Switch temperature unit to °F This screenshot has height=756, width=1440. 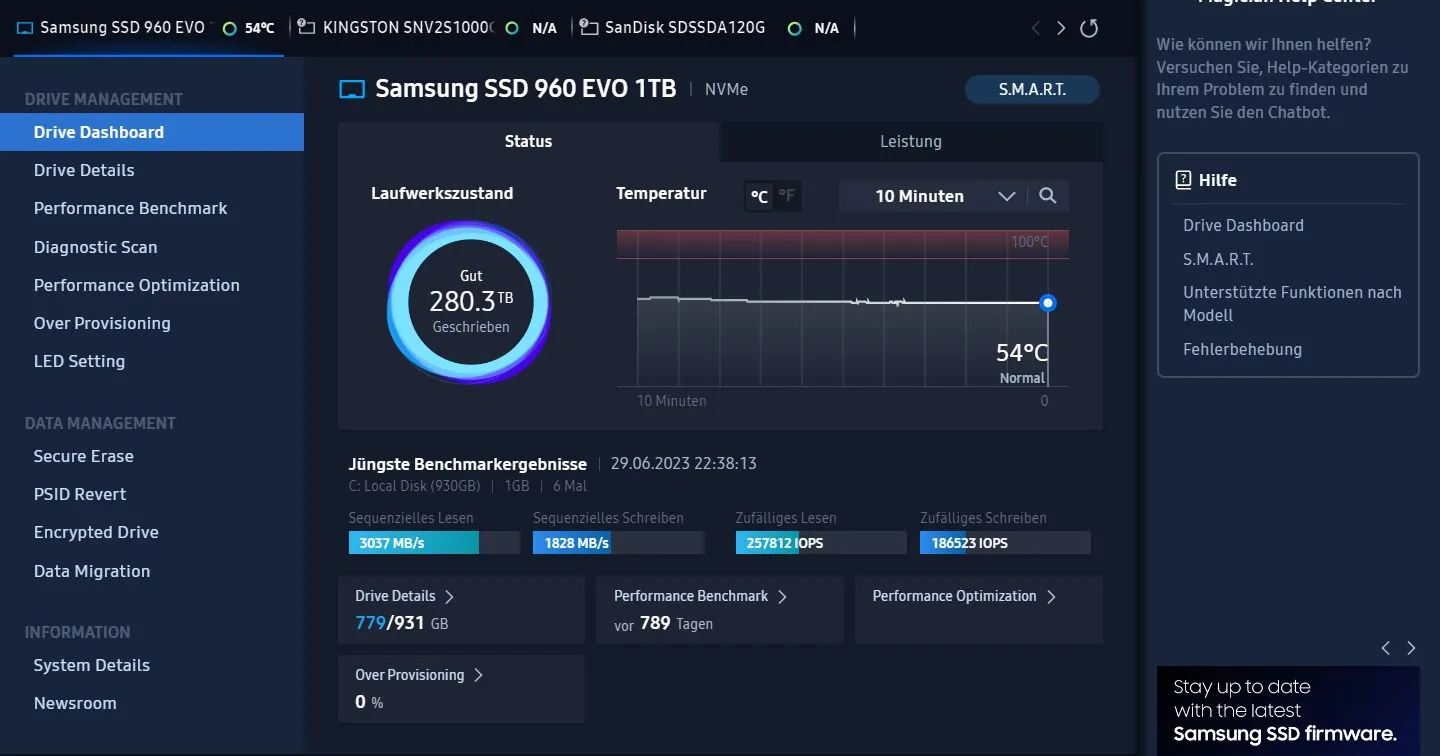(787, 196)
